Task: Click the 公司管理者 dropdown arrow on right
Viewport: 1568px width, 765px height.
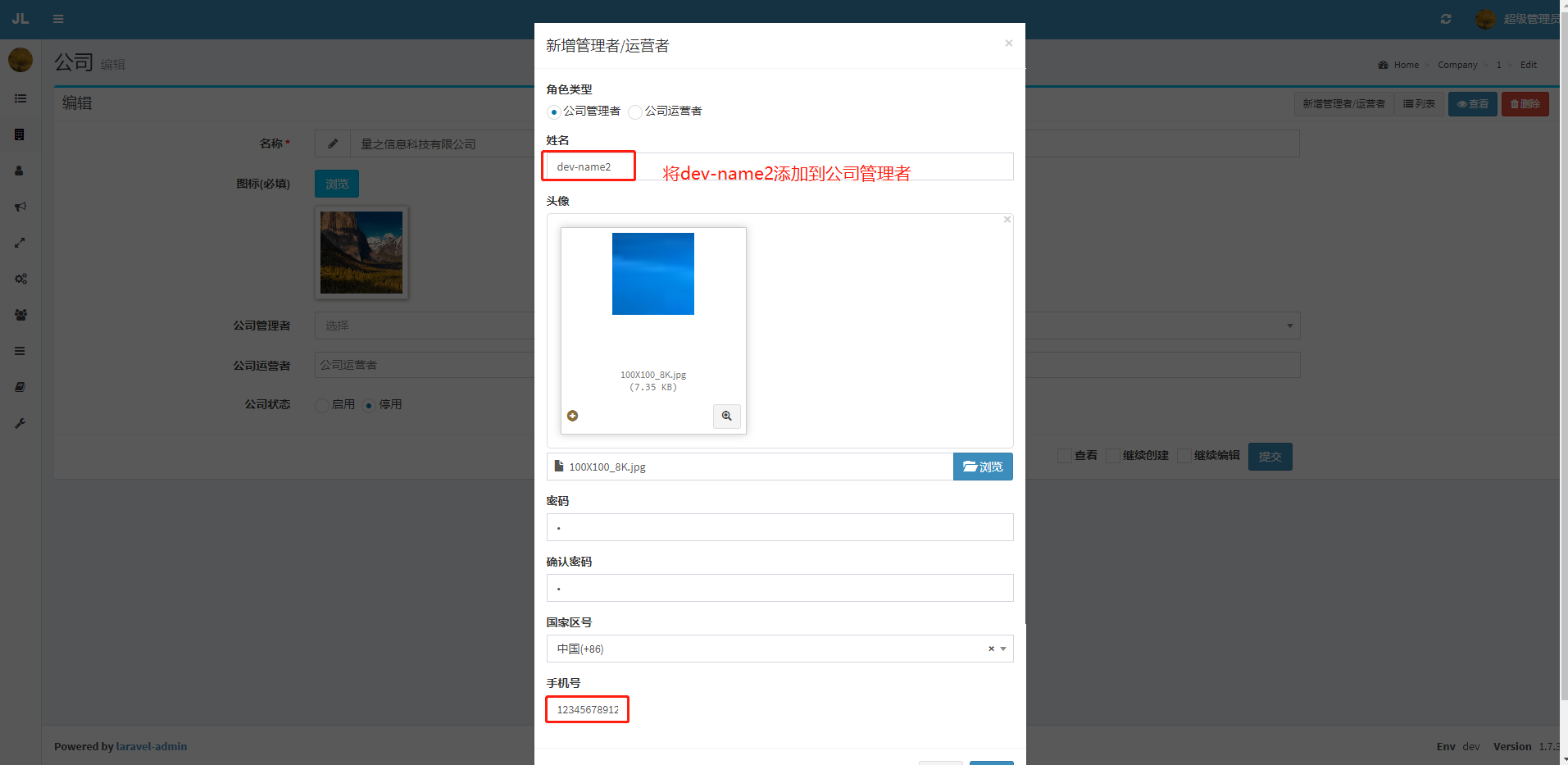Action: (x=1289, y=326)
